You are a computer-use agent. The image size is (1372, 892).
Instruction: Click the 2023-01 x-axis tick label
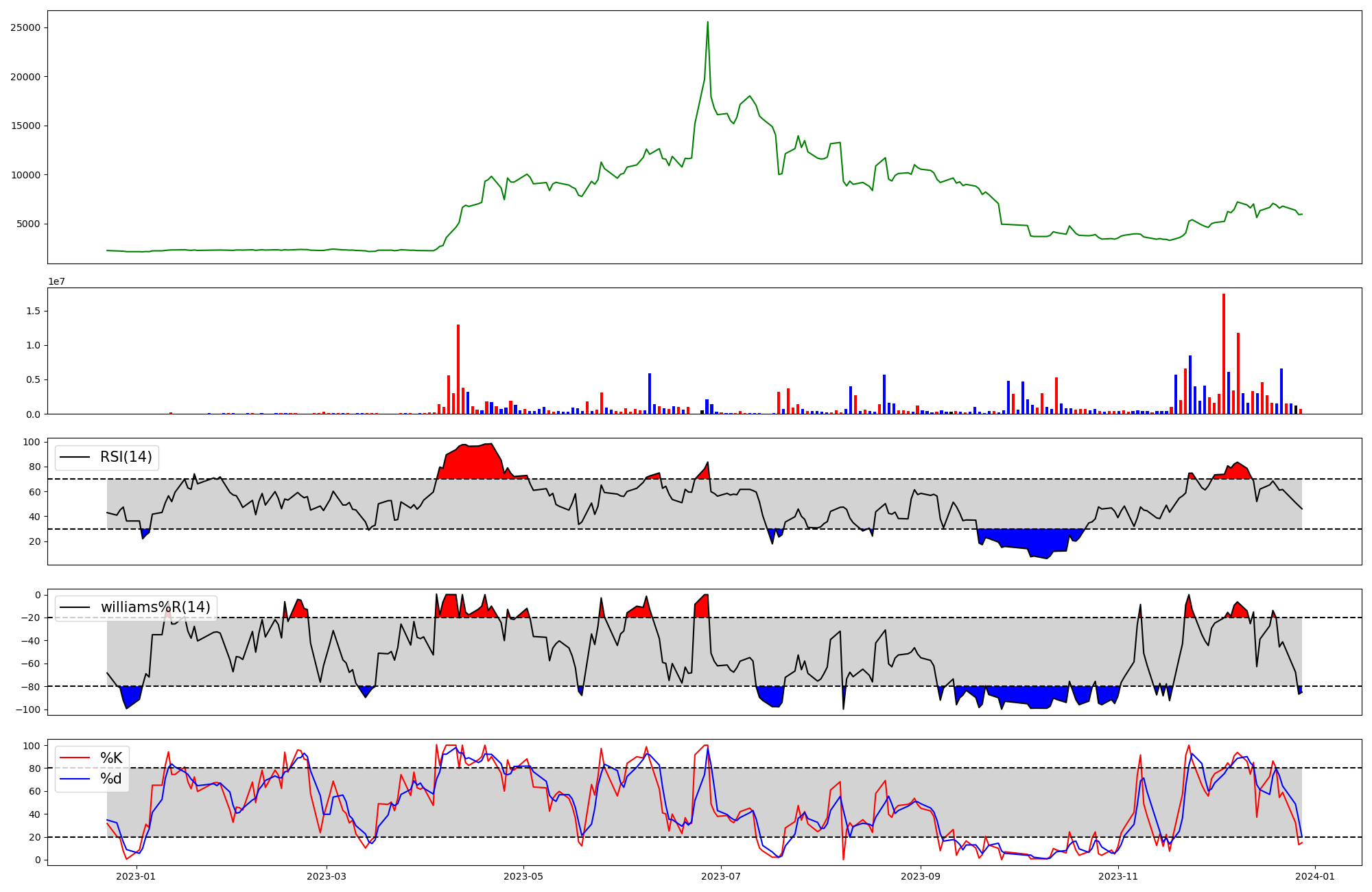click(x=137, y=876)
